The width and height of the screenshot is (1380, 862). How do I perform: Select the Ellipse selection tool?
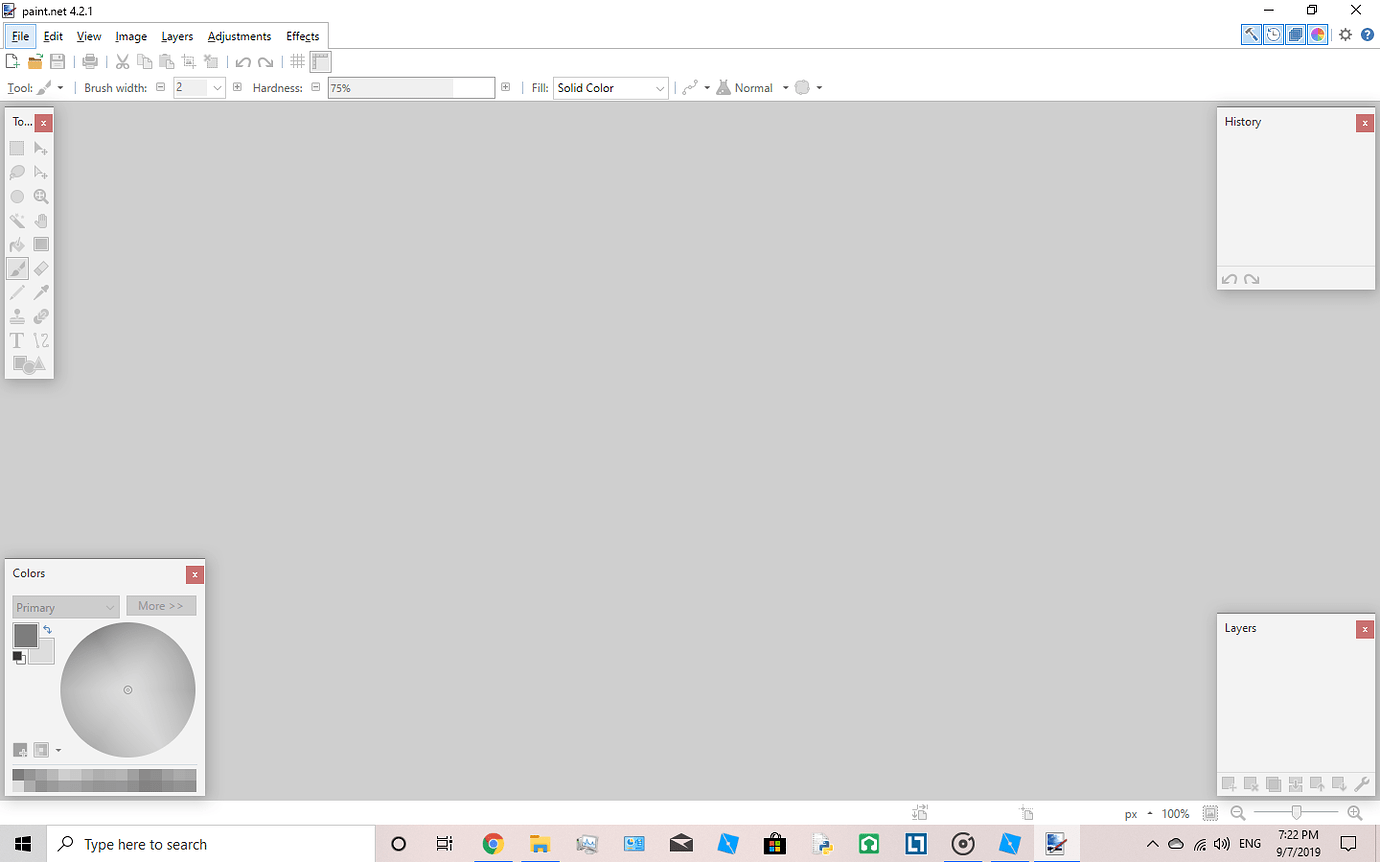[16, 196]
